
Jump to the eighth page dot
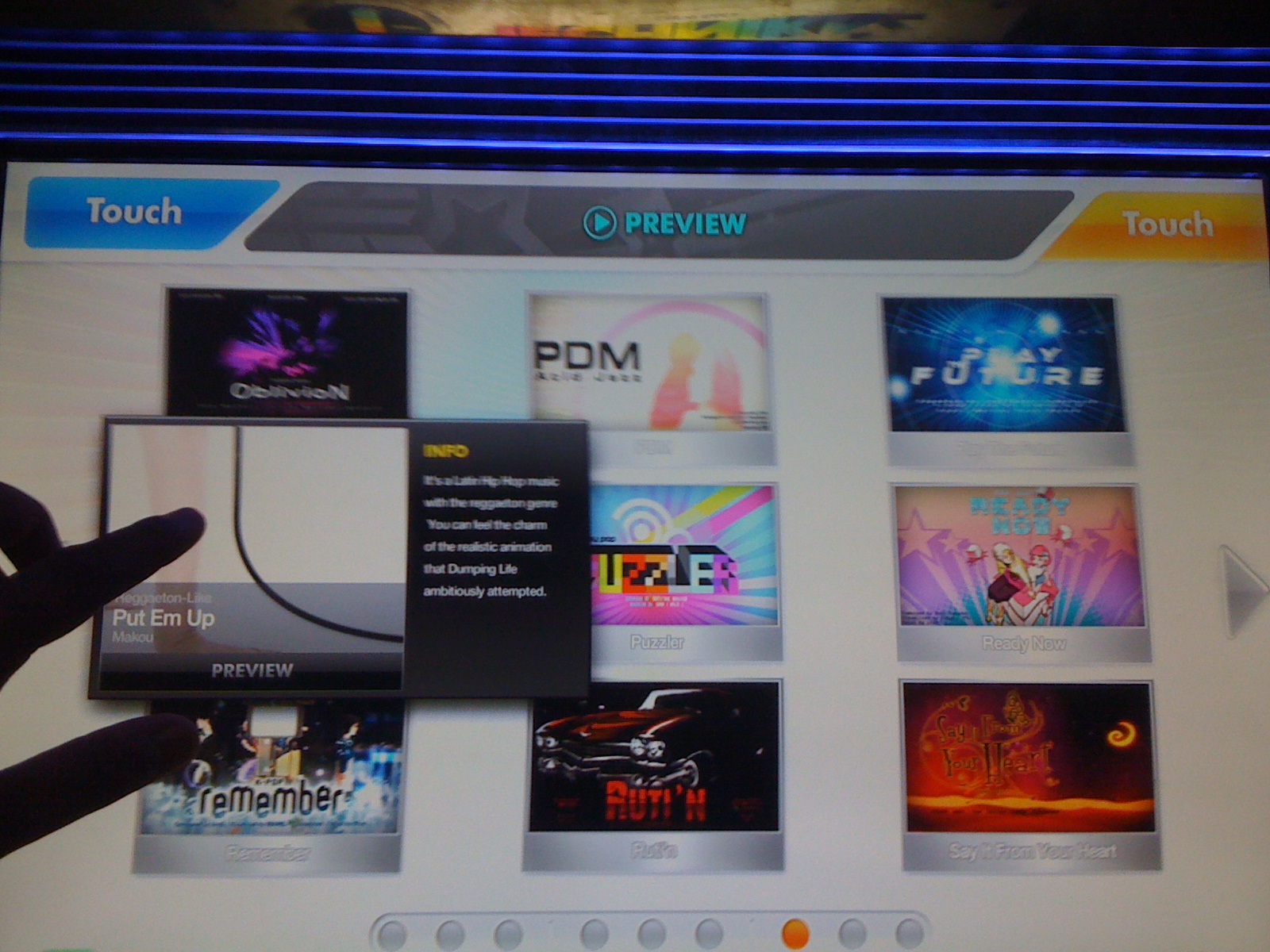852,934
